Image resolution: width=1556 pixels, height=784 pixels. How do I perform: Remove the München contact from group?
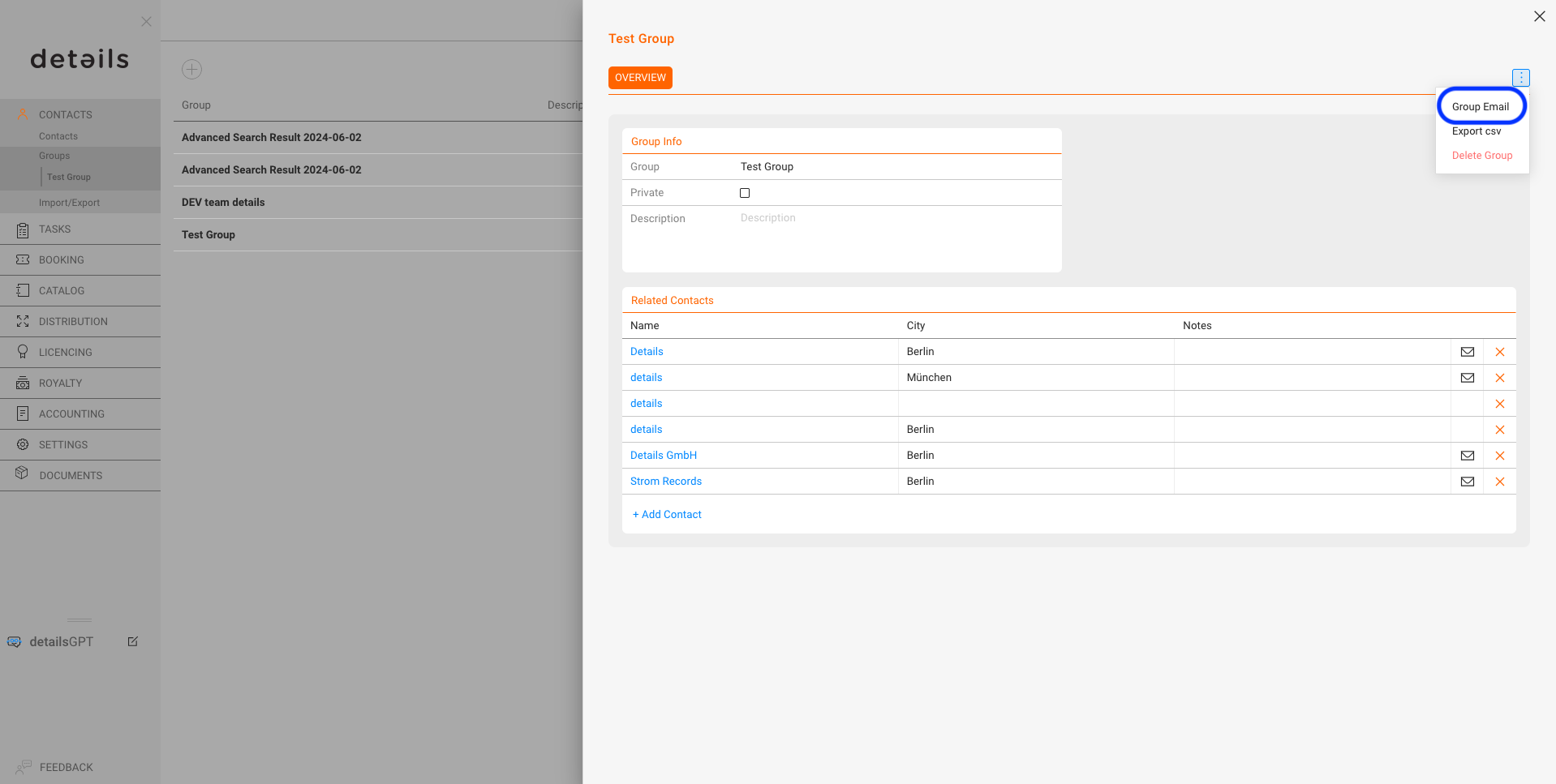1499,378
